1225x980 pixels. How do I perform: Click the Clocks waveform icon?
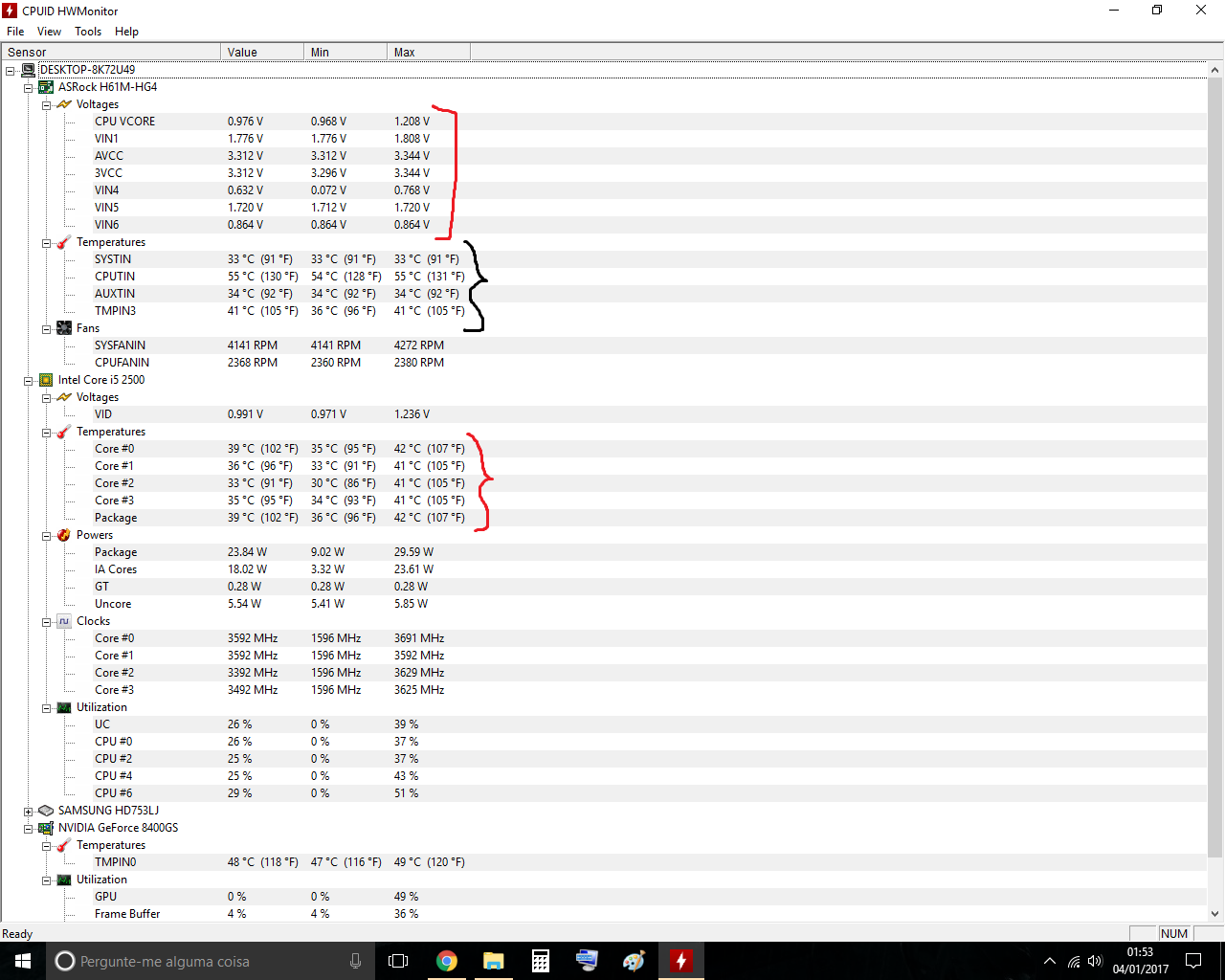coord(64,621)
